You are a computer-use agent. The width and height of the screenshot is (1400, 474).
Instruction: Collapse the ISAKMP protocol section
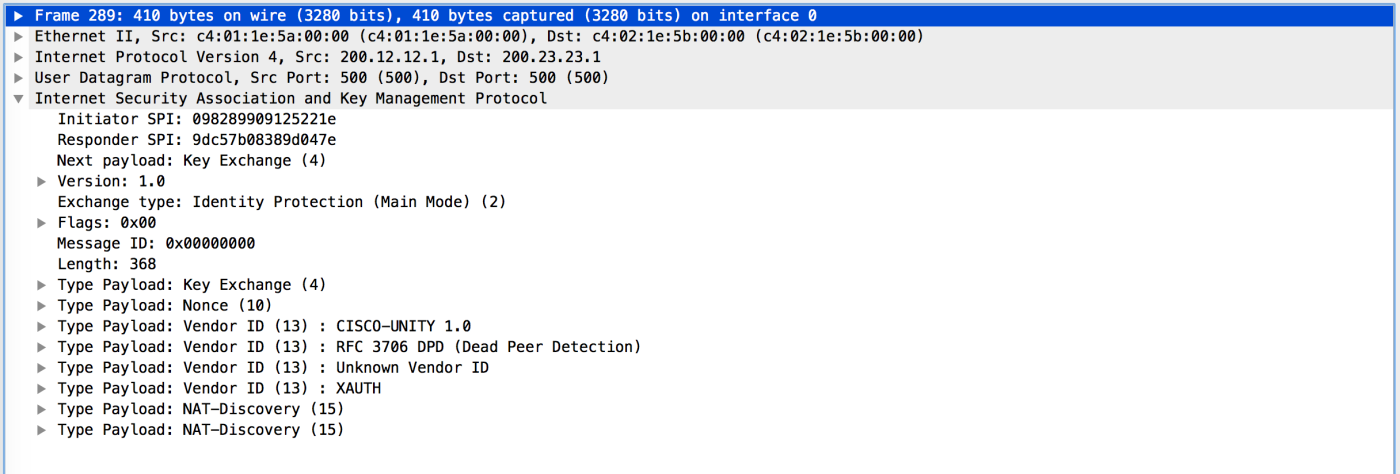[19, 99]
